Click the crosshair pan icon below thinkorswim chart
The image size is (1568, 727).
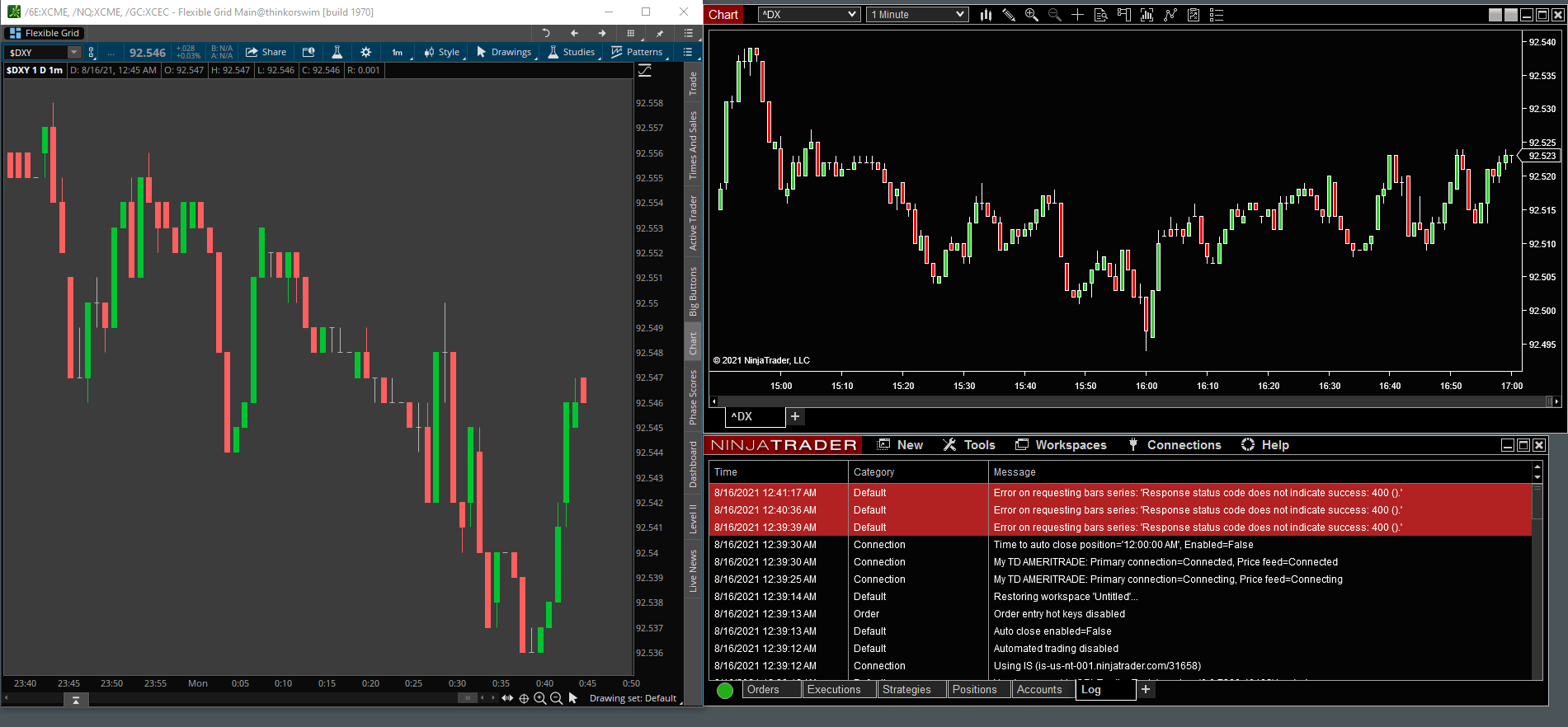pyautogui.click(x=524, y=698)
